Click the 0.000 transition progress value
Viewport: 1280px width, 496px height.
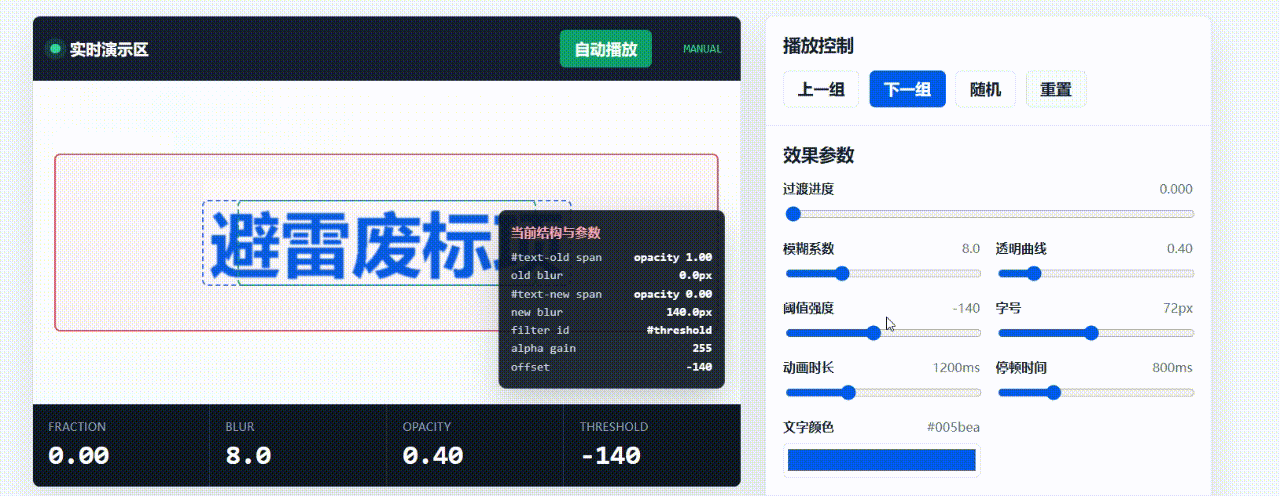[x=1176, y=189]
